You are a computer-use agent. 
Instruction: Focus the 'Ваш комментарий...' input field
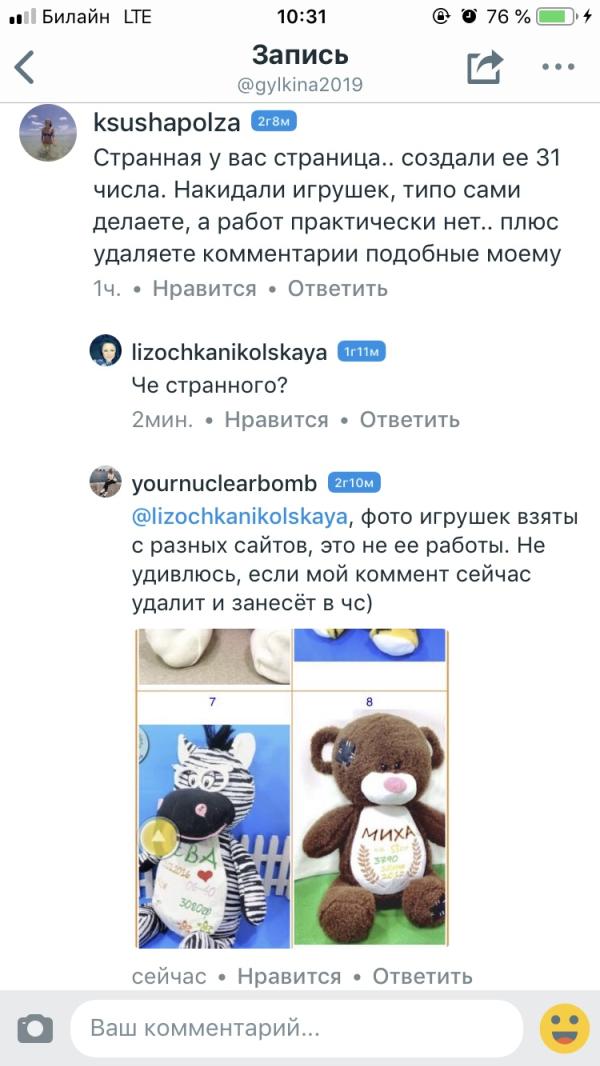[x=297, y=1027]
